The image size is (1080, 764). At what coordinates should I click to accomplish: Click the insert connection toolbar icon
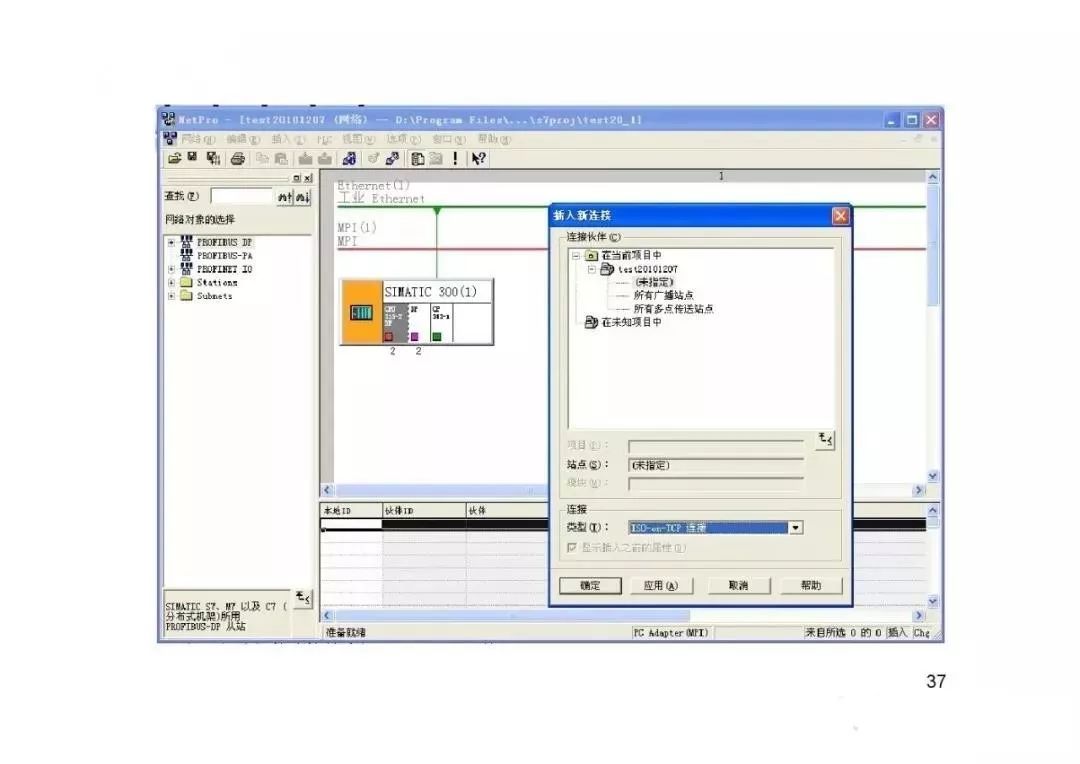(393, 158)
